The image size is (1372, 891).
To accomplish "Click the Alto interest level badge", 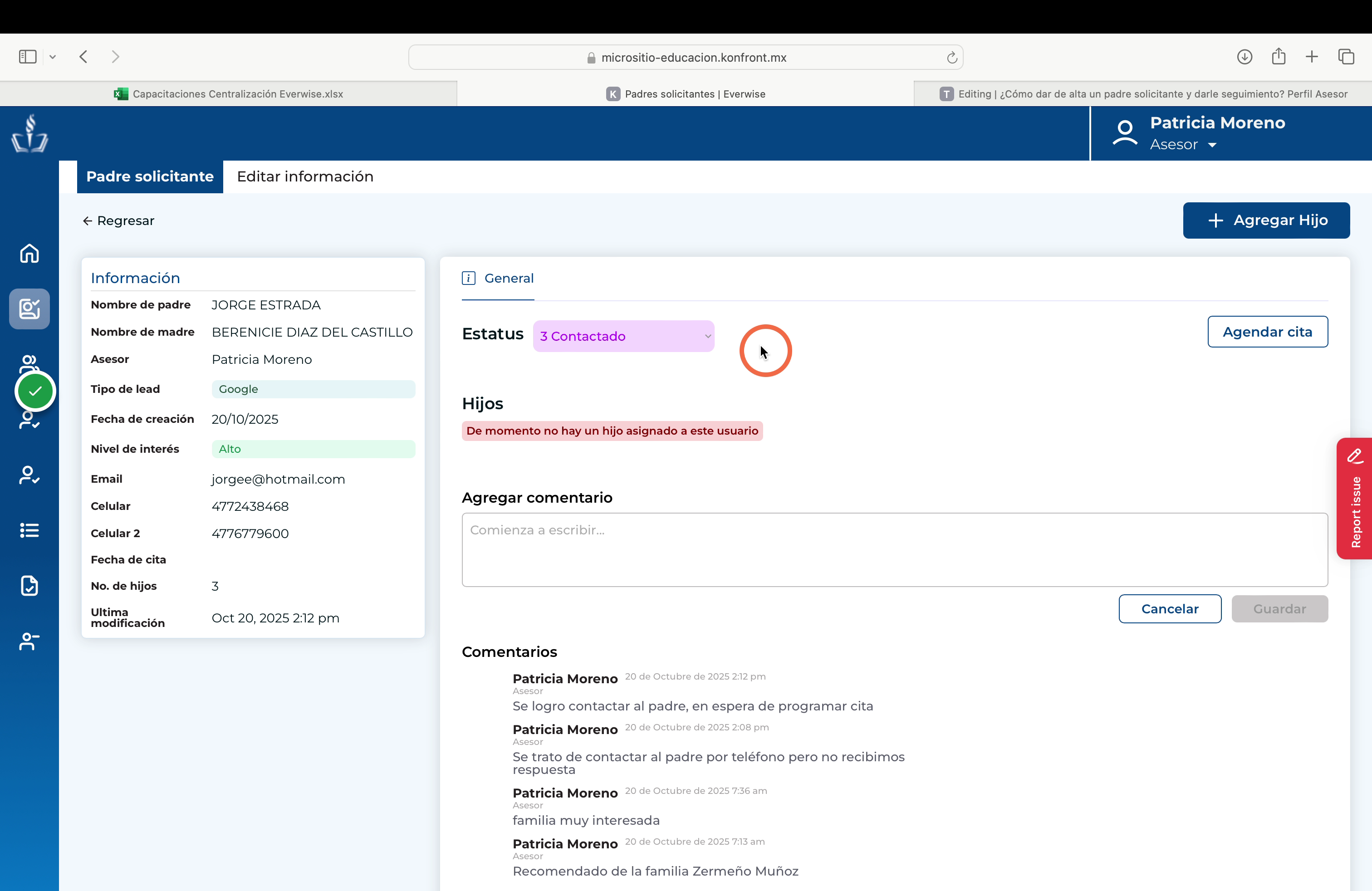I will coord(313,449).
